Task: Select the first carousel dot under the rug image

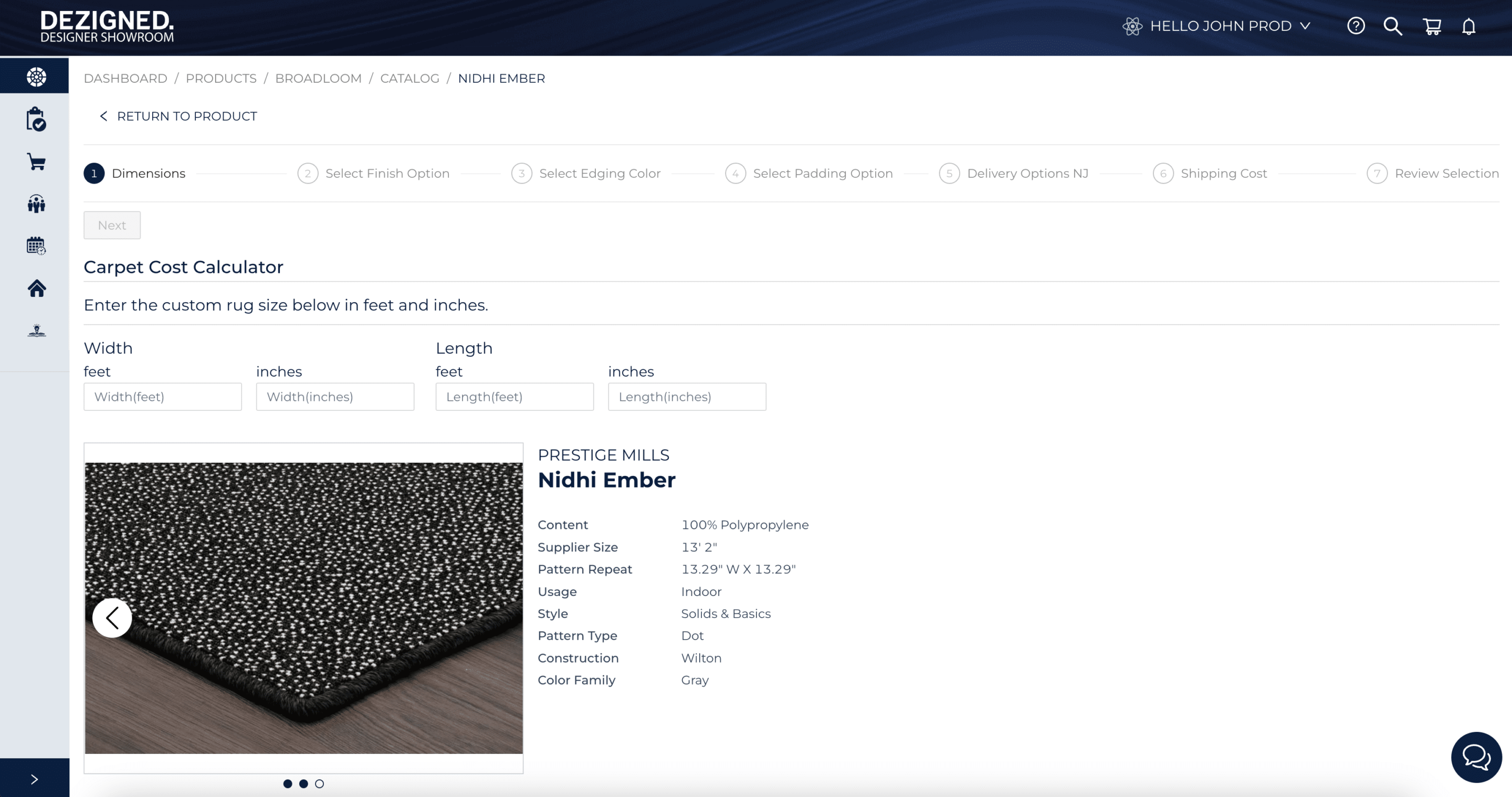Action: [288, 783]
